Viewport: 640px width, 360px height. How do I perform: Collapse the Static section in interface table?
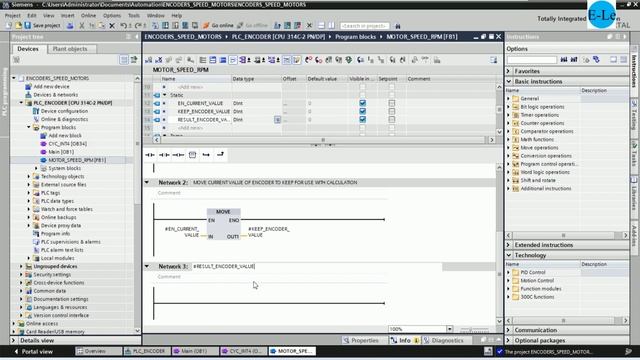(x=164, y=95)
